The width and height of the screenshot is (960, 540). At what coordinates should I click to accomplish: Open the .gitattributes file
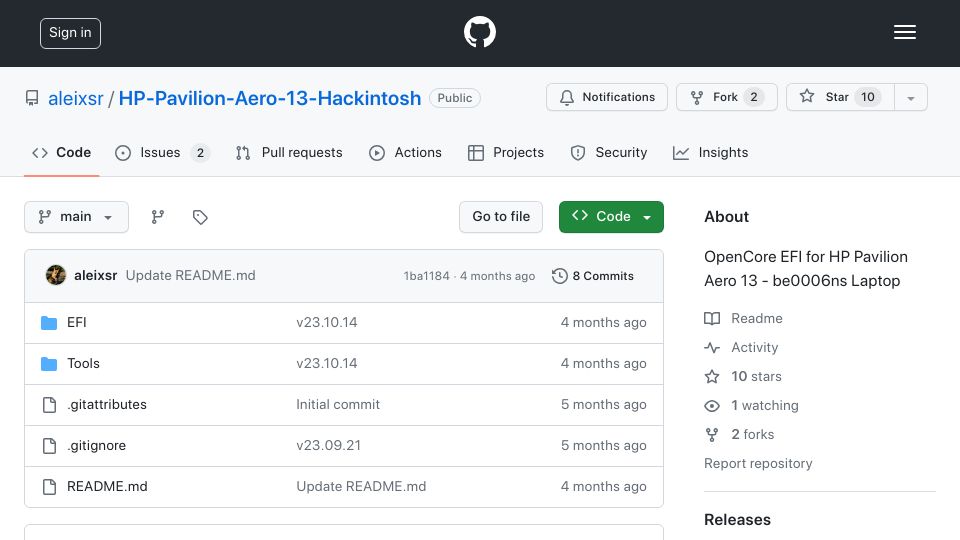click(107, 405)
